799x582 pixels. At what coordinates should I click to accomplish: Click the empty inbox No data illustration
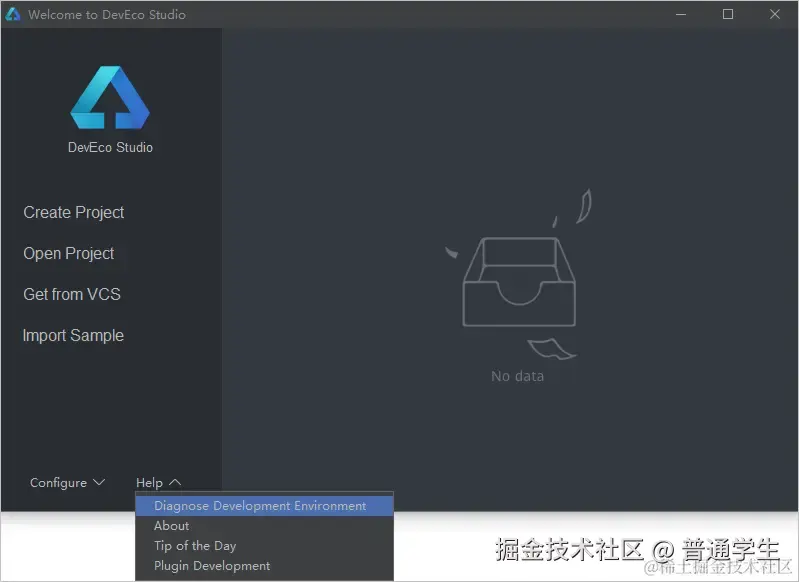pos(519,274)
